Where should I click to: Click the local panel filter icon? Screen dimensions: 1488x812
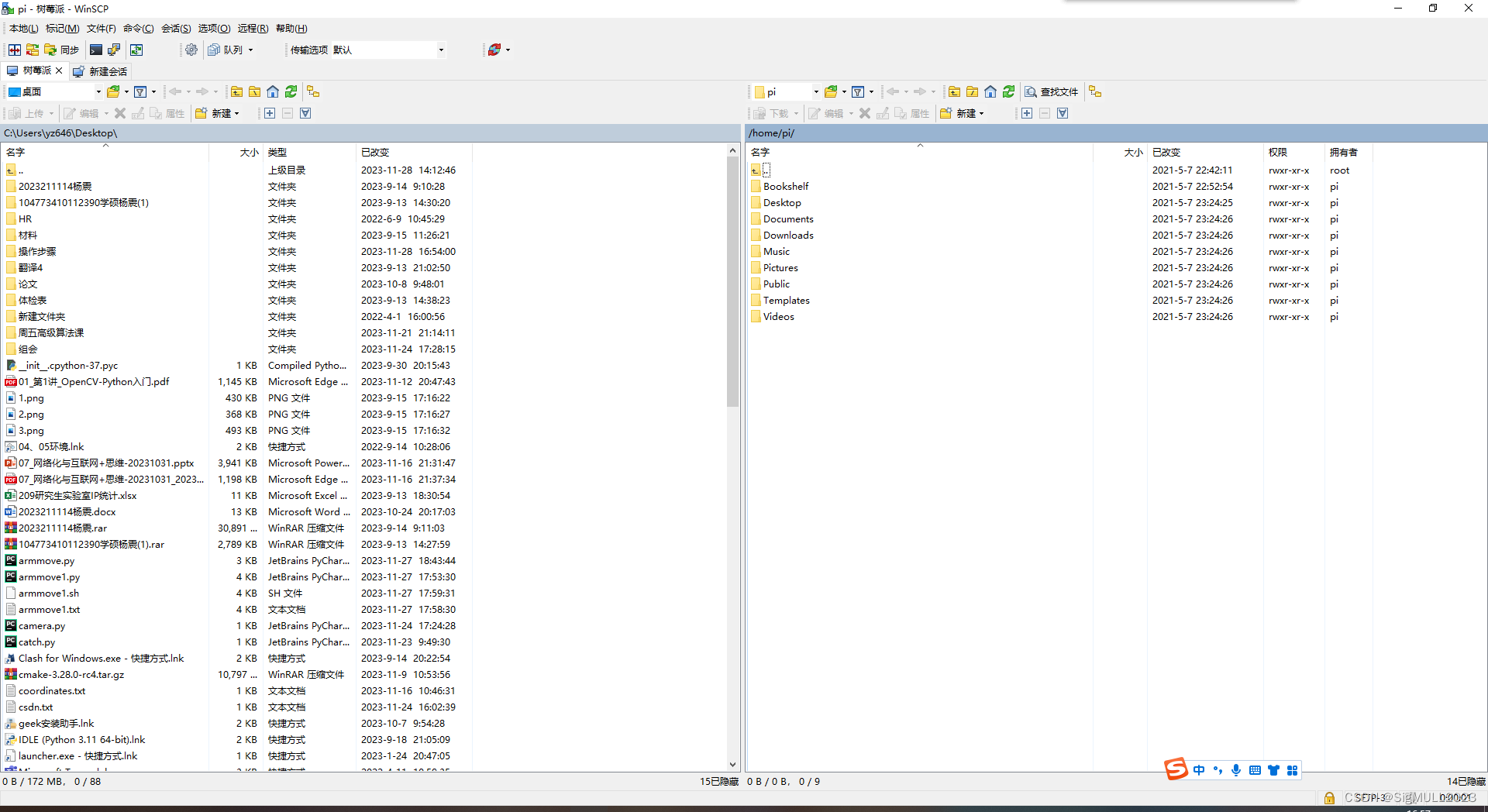pyautogui.click(x=140, y=91)
